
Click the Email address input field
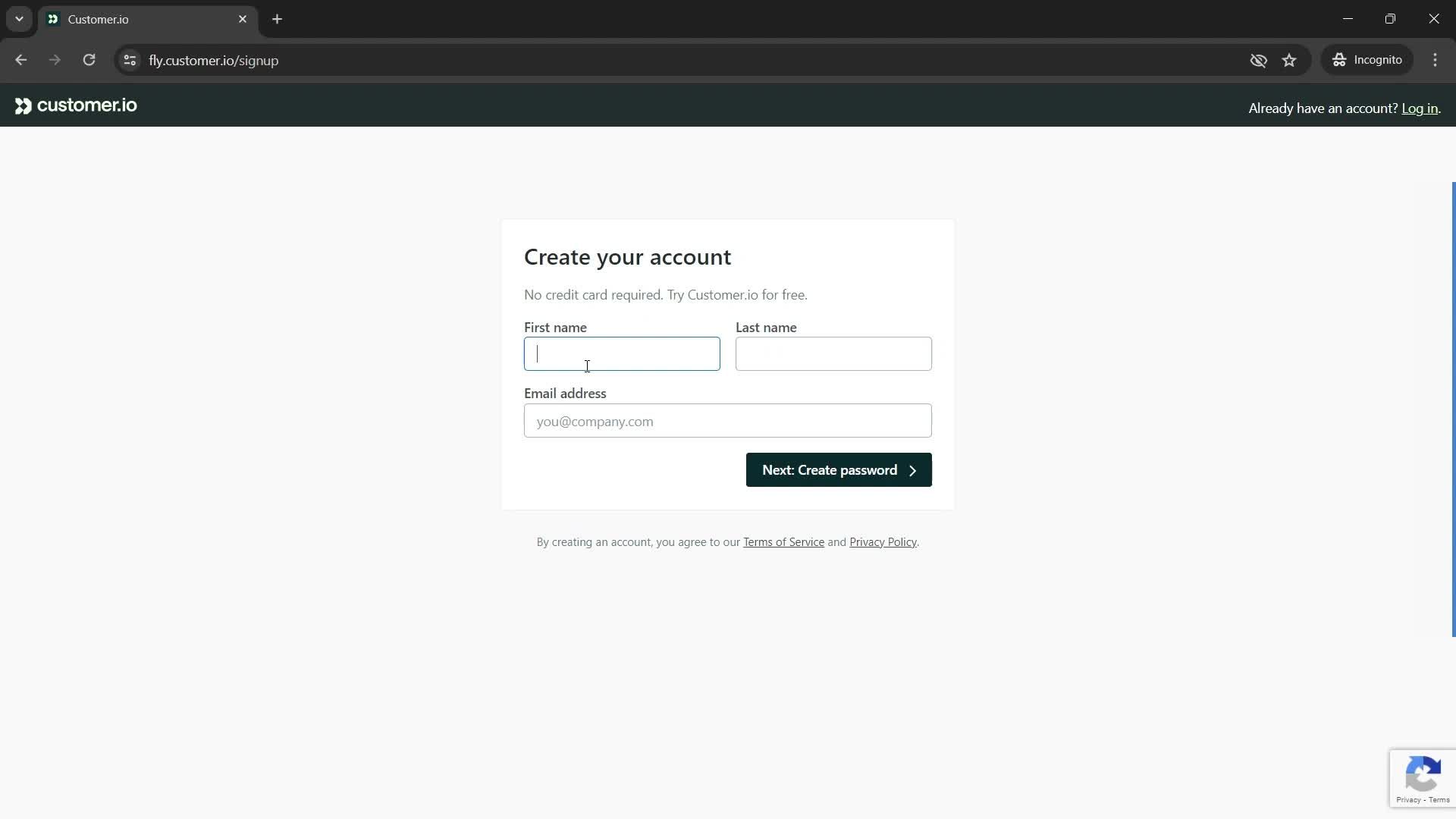(x=728, y=422)
